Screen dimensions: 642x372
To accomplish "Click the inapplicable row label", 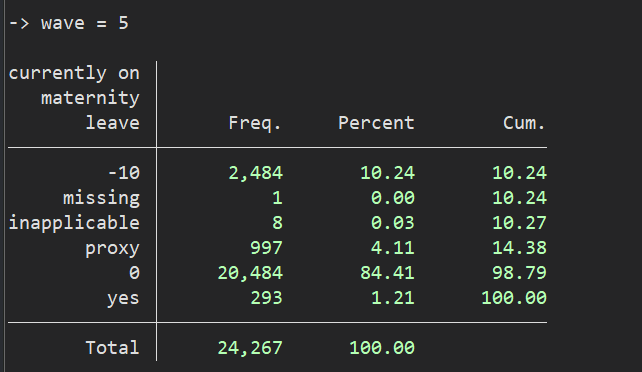I will coord(74,223).
